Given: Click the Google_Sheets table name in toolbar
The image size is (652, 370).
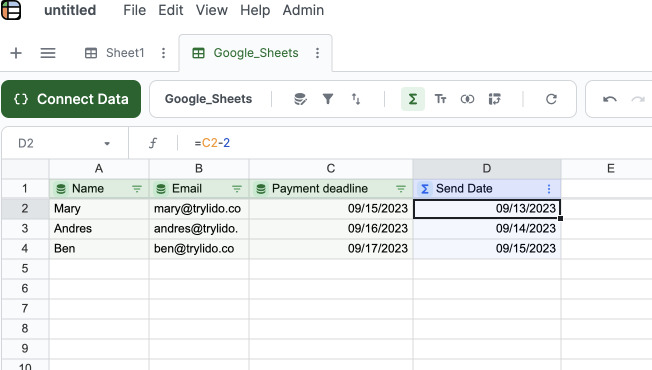Looking at the screenshot, I should 208,99.
